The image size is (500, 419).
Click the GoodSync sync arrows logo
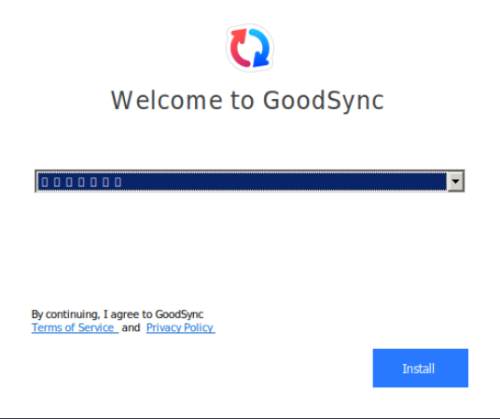[250, 48]
